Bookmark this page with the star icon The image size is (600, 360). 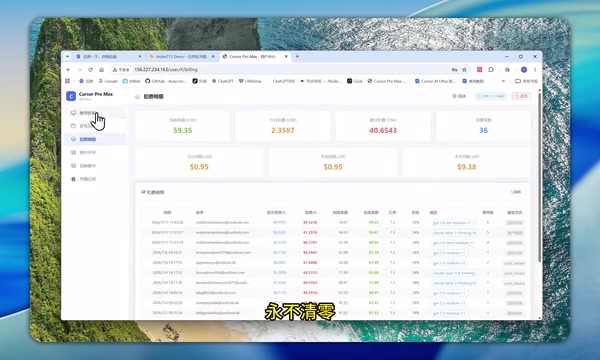[x=465, y=70]
